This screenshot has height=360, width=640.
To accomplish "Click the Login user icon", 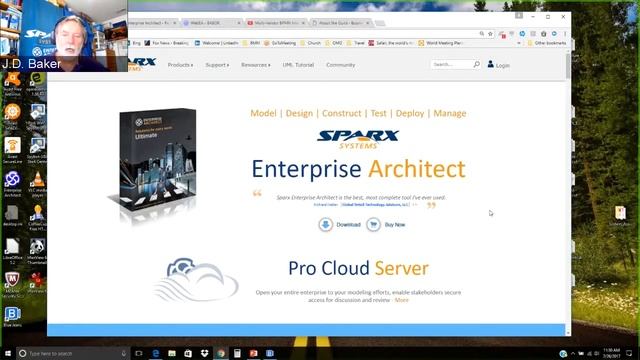I will [490, 64].
